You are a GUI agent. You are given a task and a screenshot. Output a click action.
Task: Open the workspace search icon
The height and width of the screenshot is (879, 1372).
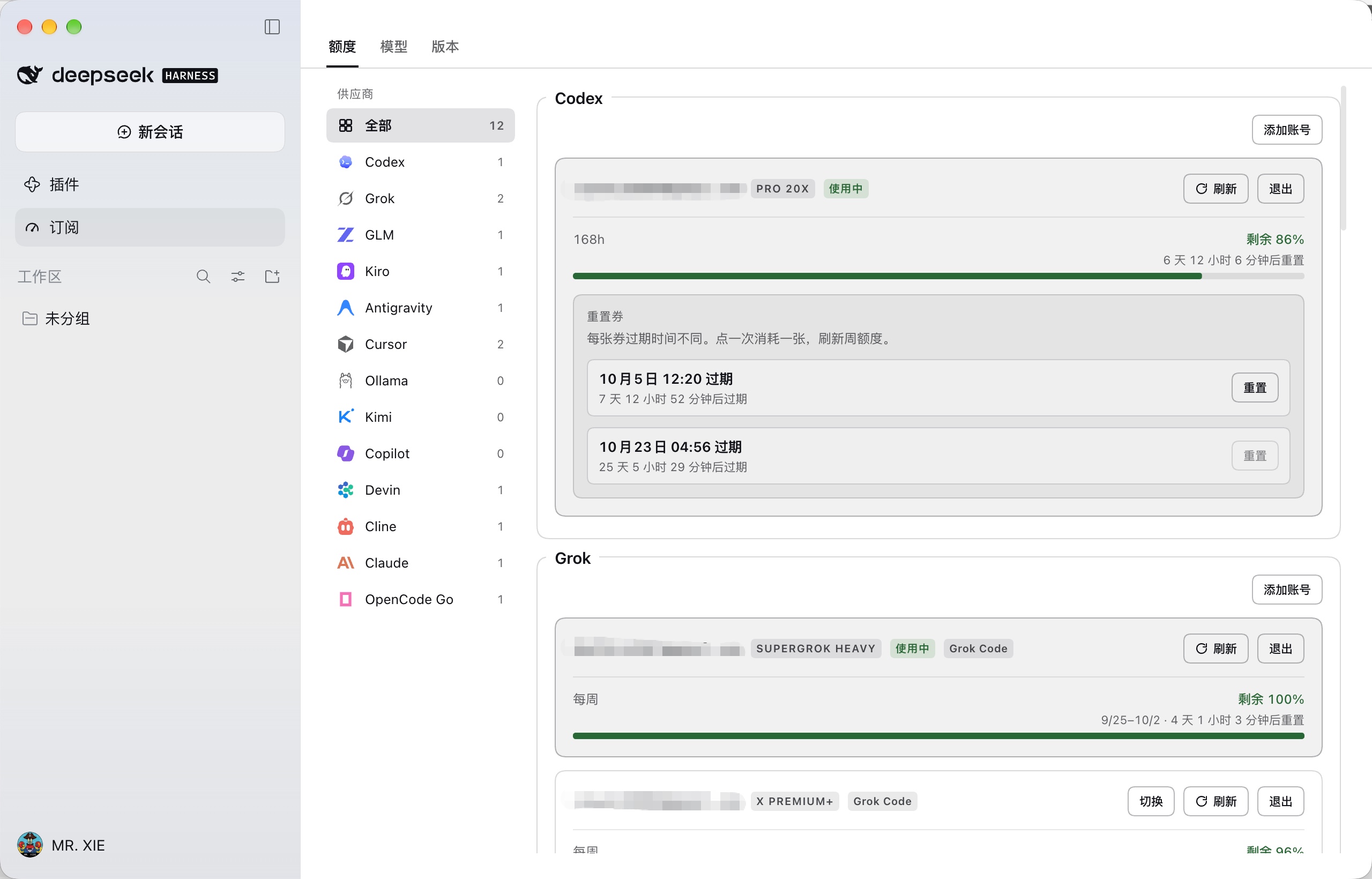pos(203,277)
